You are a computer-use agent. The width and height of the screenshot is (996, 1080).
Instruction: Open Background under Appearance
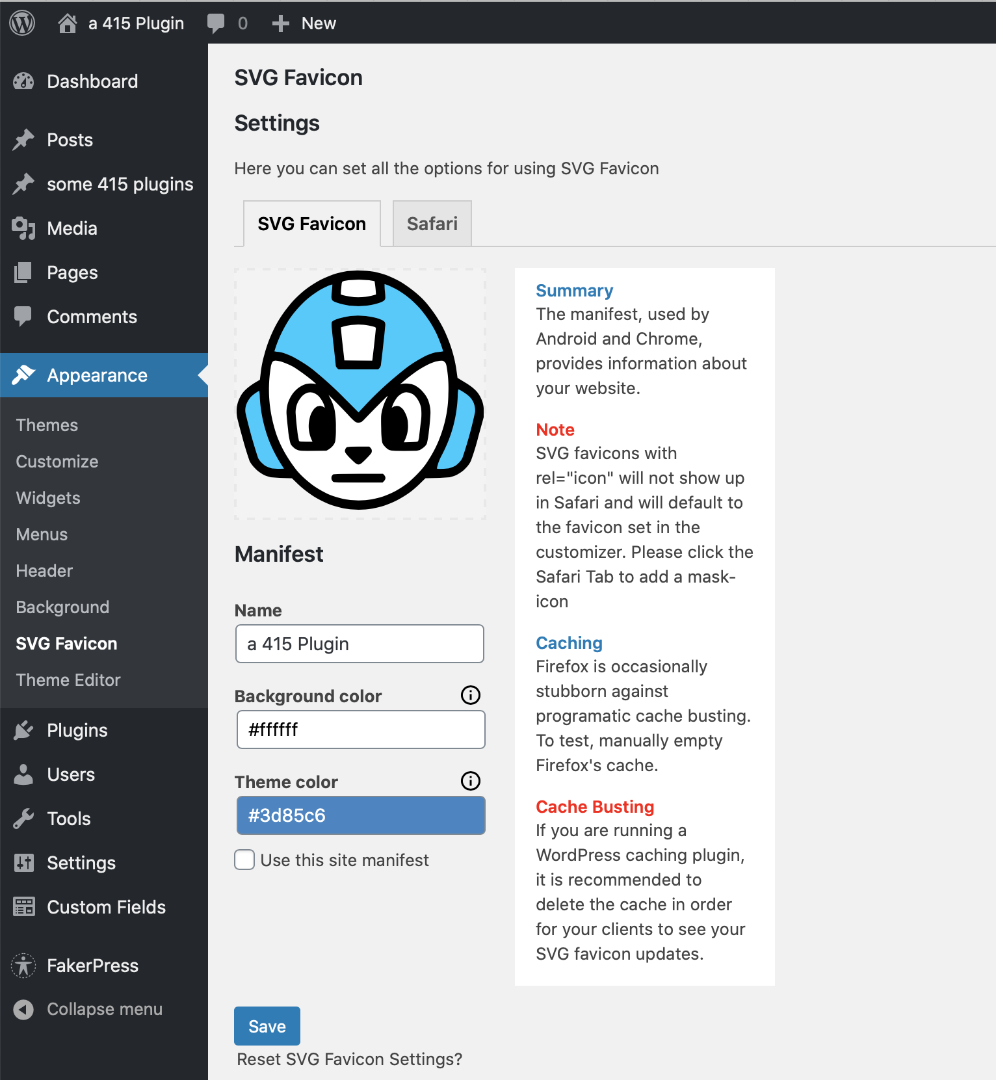click(63, 608)
